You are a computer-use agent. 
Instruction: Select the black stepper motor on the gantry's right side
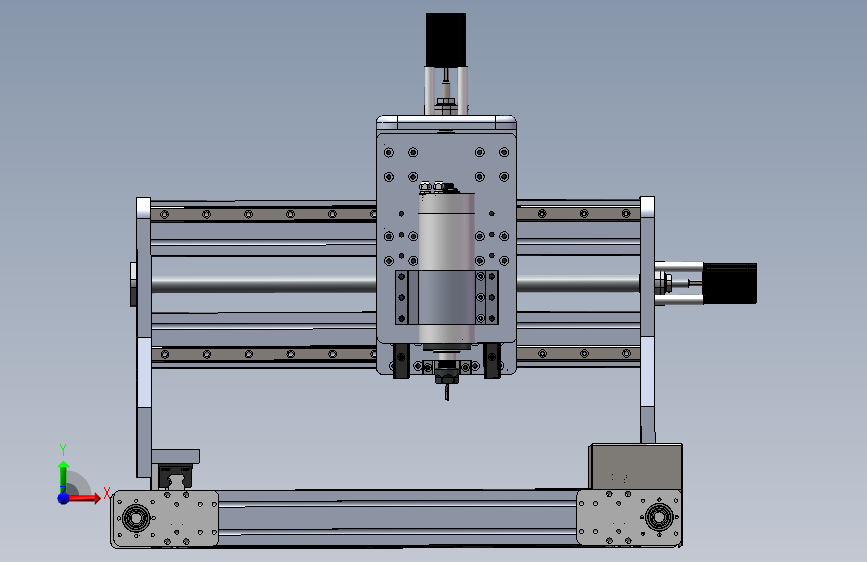click(730, 283)
